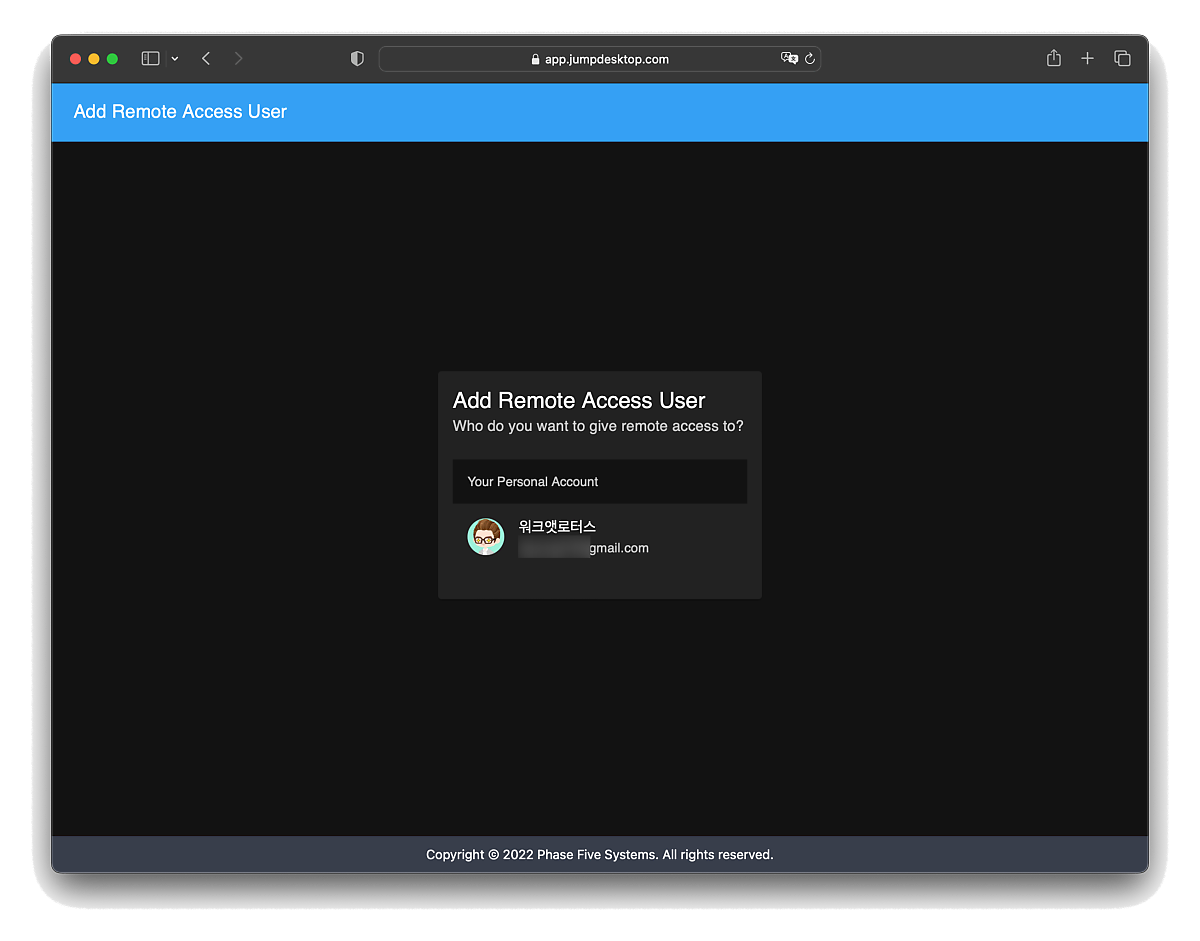This screenshot has width=1200, height=941.
Task: Open the translate page icon
Action: pos(789,59)
